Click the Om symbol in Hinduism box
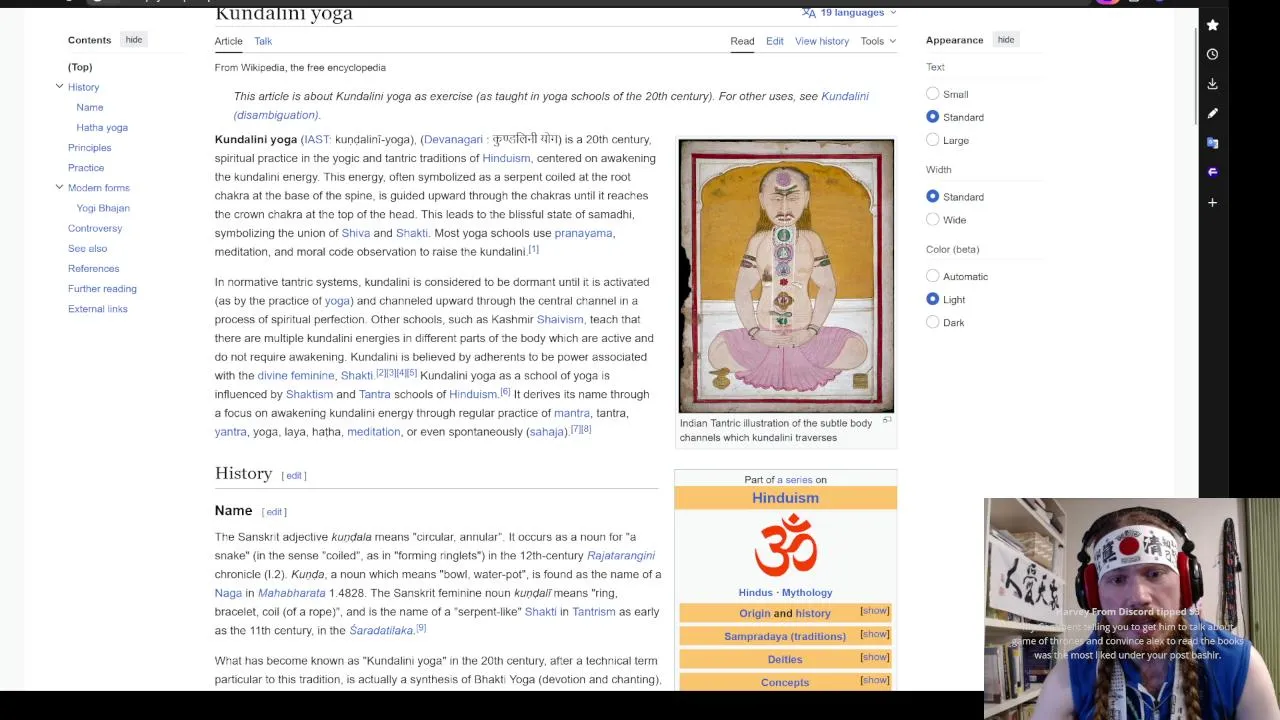The width and height of the screenshot is (1280, 720). 785,546
